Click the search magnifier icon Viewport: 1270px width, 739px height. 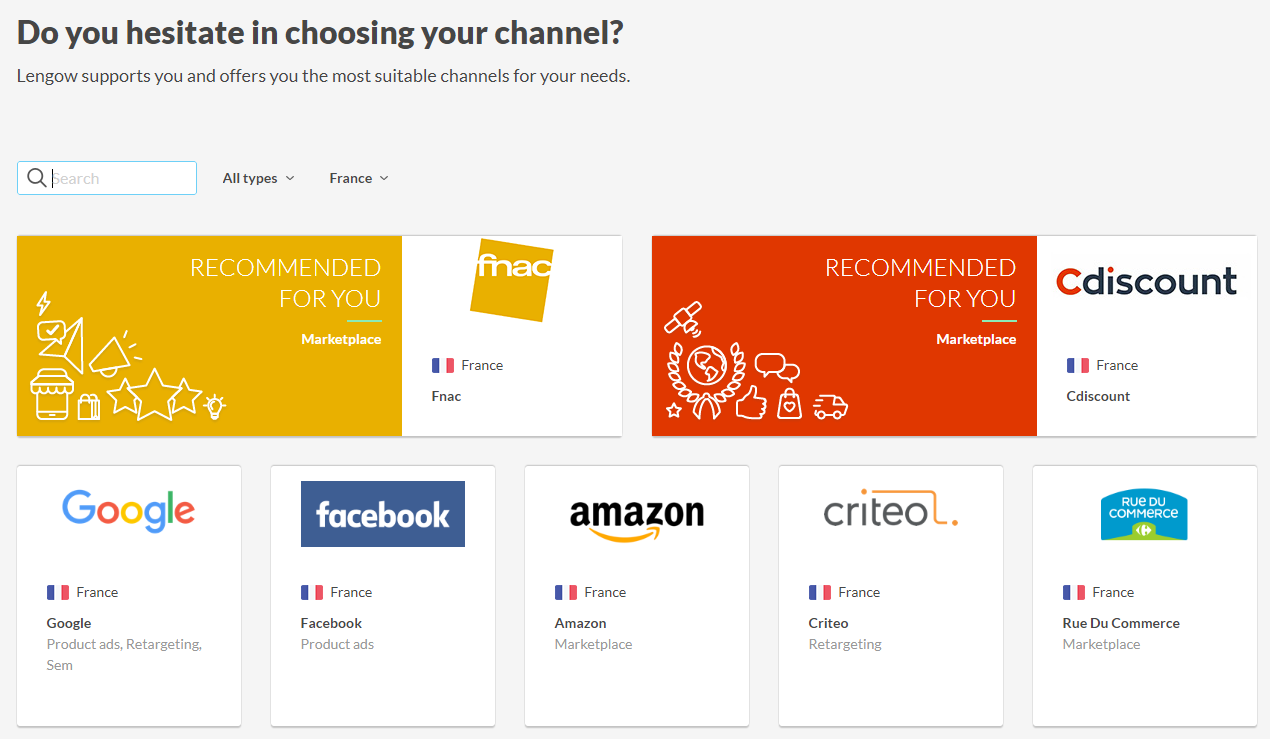(x=37, y=178)
